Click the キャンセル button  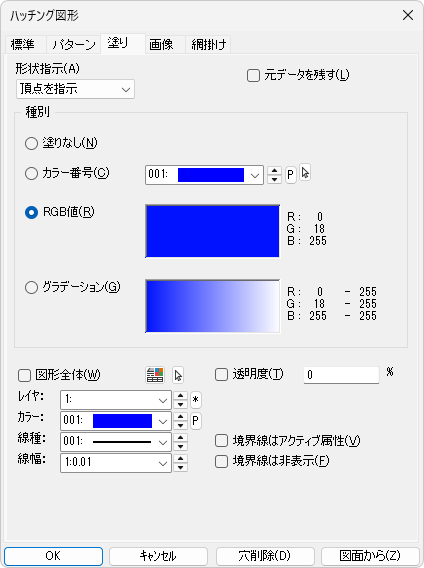(158, 556)
